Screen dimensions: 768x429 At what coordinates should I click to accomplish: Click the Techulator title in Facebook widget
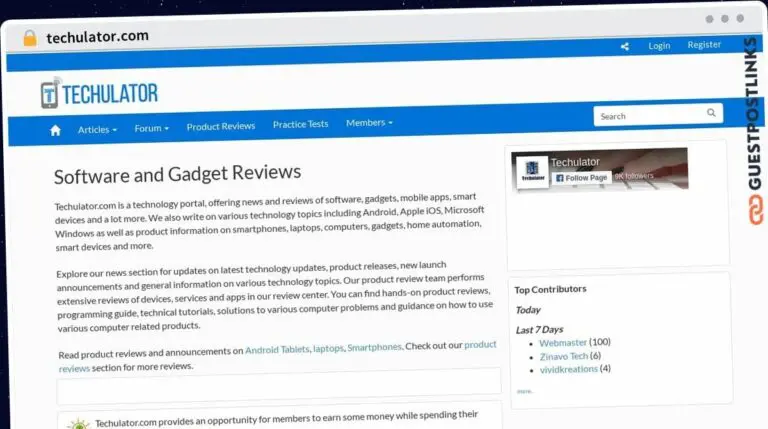coord(575,162)
